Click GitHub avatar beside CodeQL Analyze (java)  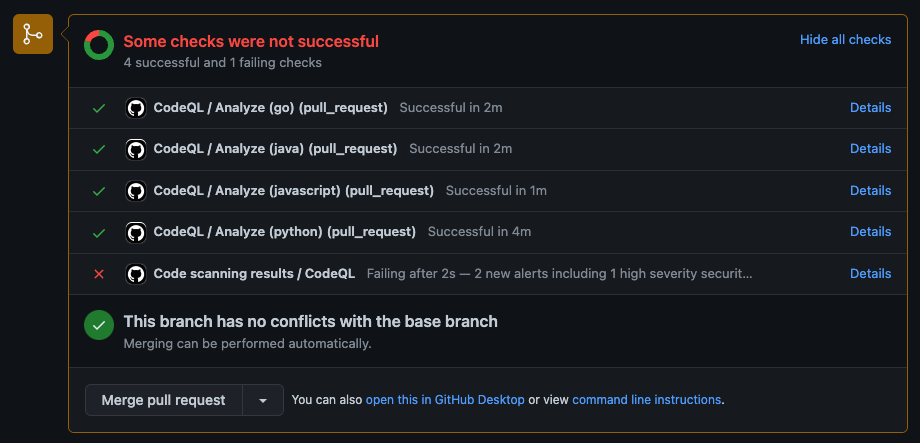click(136, 149)
